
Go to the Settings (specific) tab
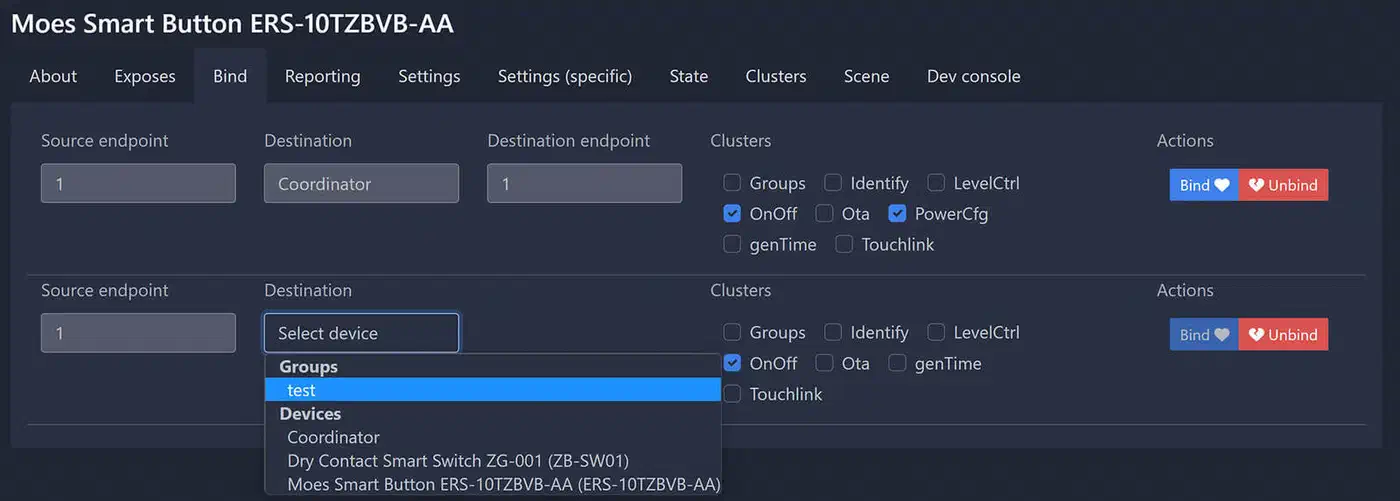tap(565, 76)
